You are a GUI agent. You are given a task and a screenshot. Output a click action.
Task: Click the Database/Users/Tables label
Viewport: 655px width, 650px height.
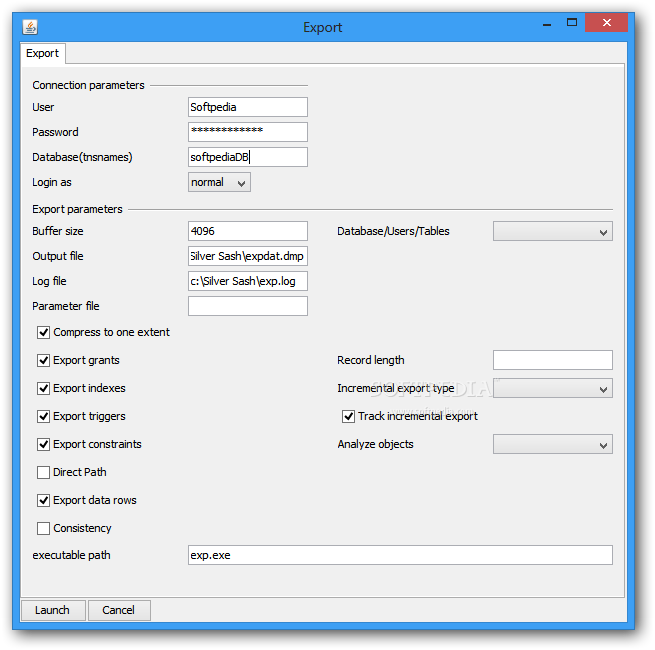(x=393, y=231)
